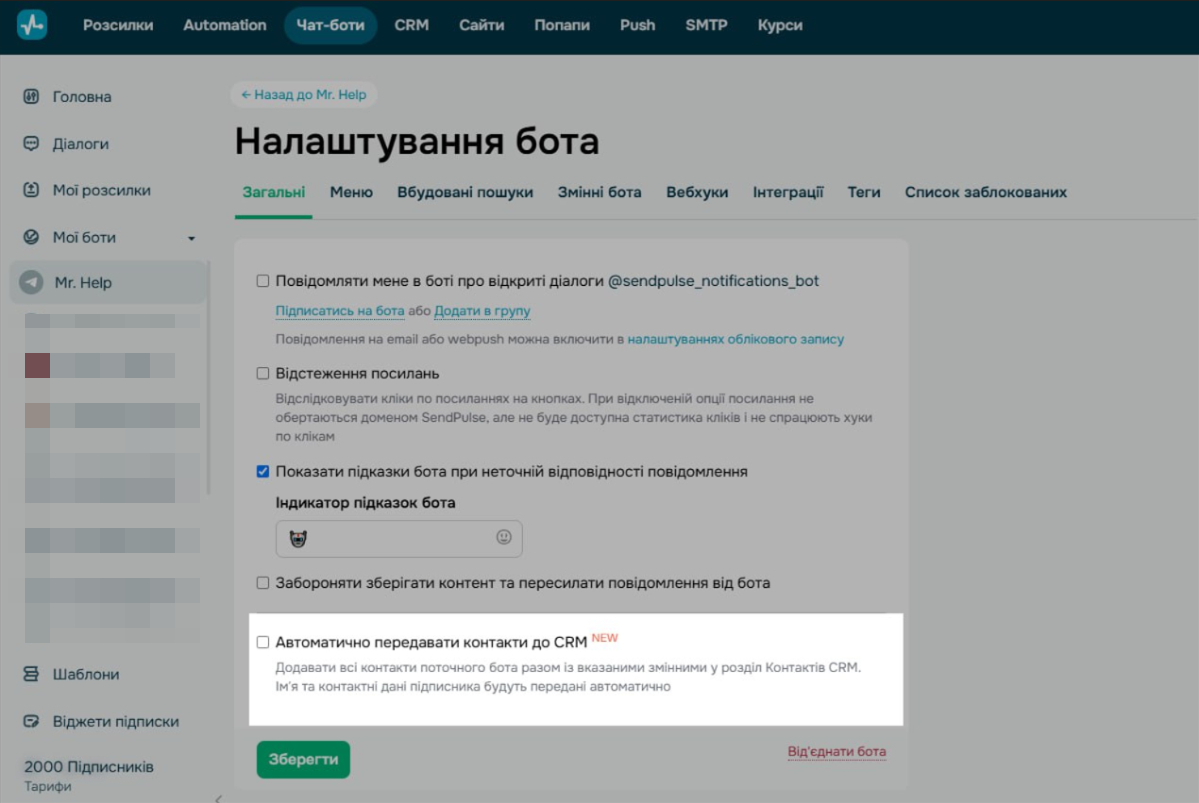Open Push in top navigation
Image resolution: width=1199 pixels, height=803 pixels.
(638, 25)
